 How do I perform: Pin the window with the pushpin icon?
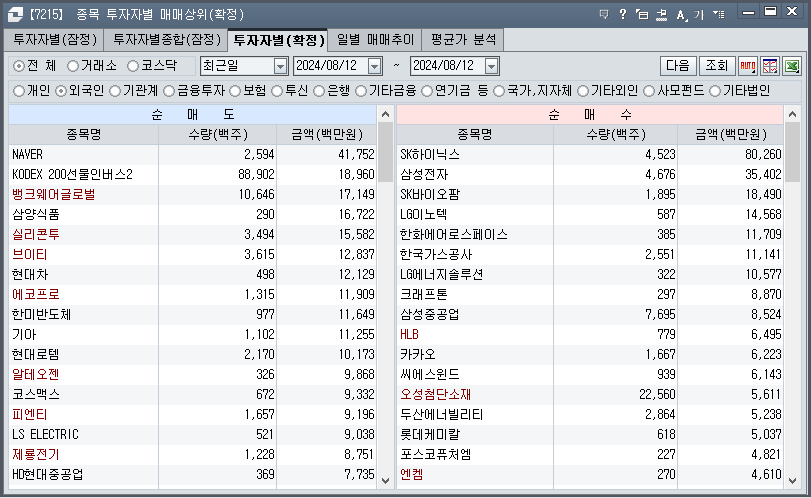tap(662, 14)
